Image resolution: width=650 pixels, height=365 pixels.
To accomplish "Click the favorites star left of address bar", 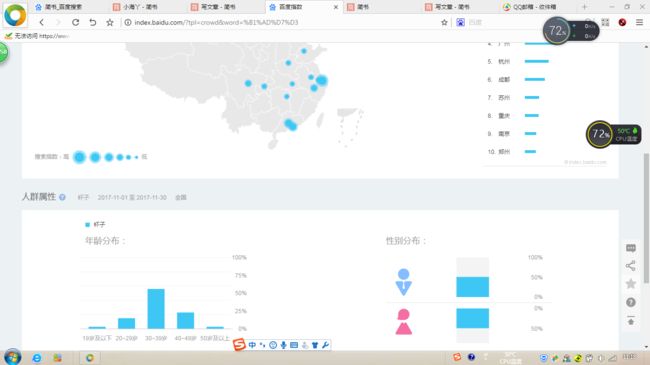I will click(110, 22).
